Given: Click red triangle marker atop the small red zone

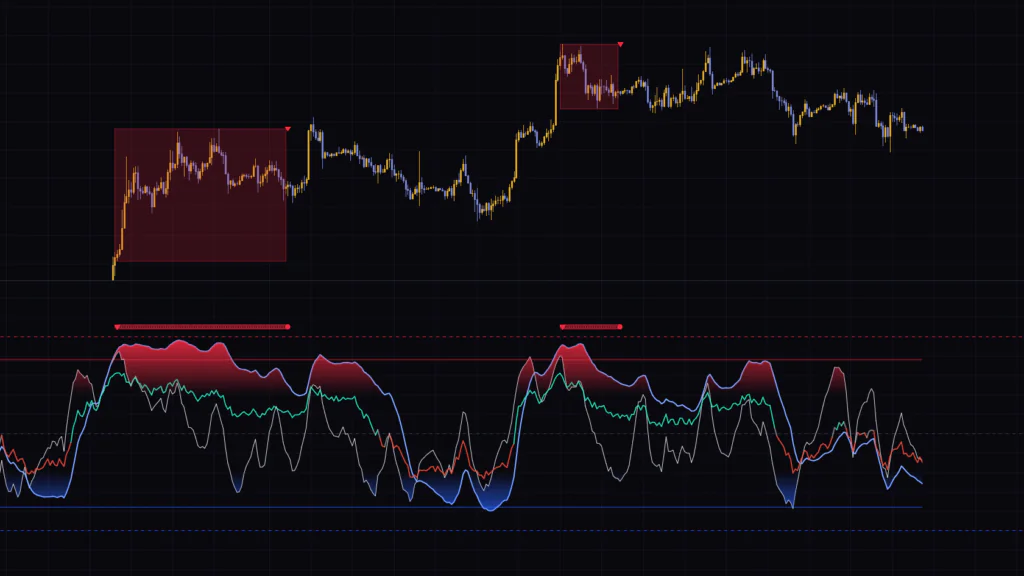Looking at the screenshot, I should pos(620,44).
